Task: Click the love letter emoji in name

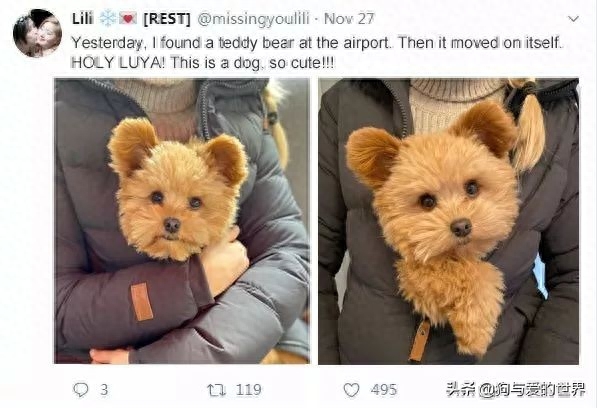Action: click(128, 18)
